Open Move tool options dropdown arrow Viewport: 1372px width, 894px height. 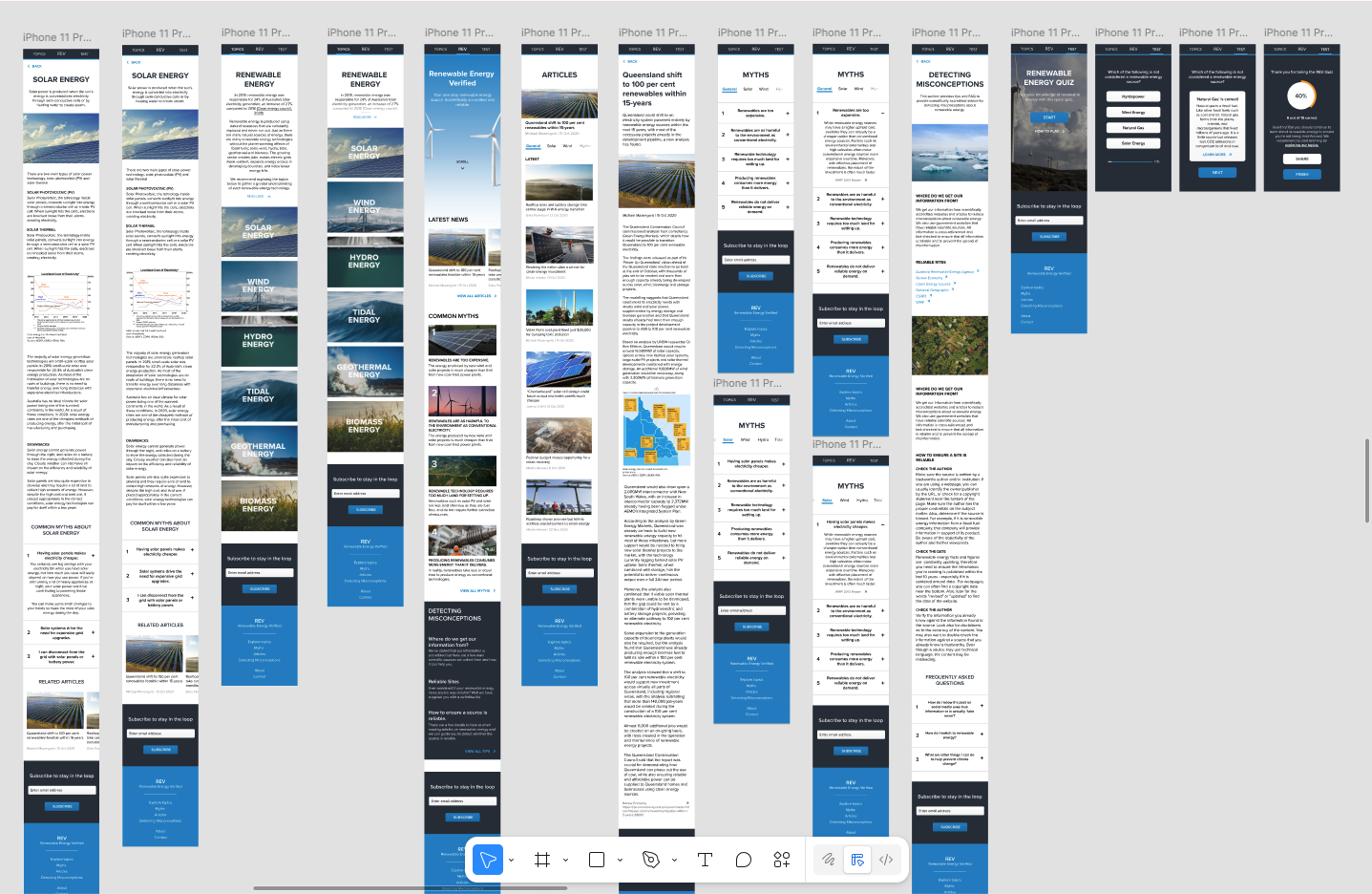(511, 861)
